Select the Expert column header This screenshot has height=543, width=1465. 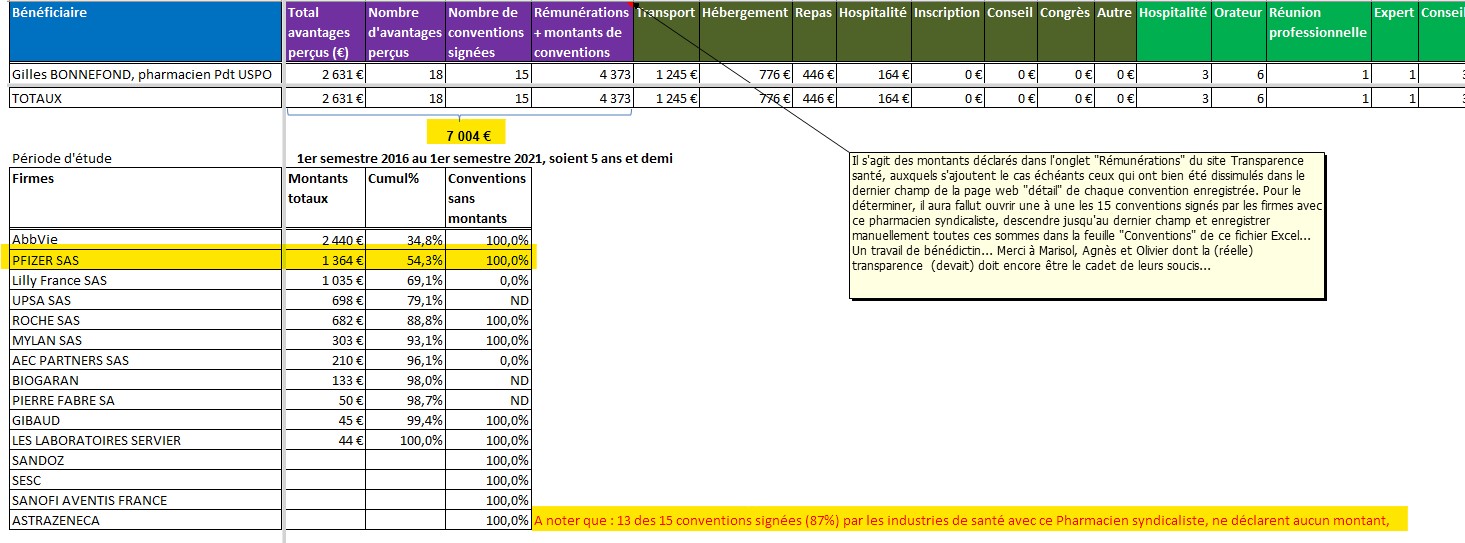(1394, 32)
